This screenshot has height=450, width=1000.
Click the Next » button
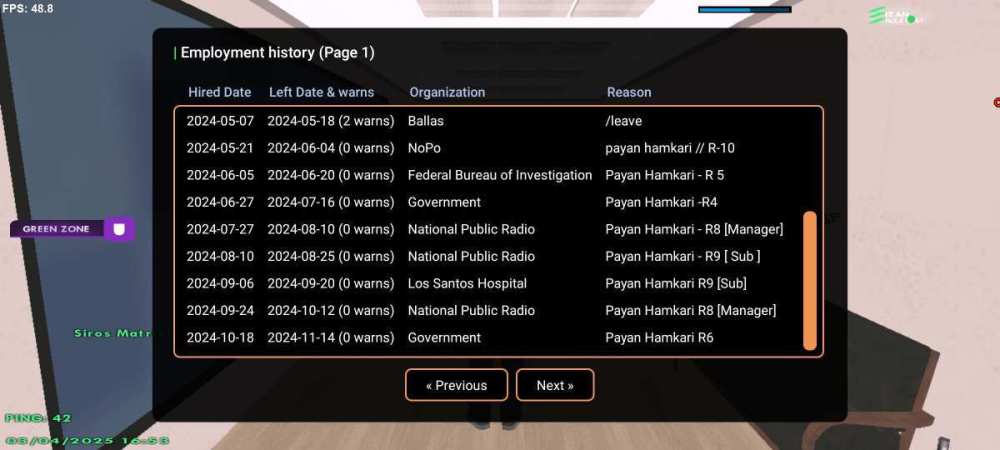555,385
